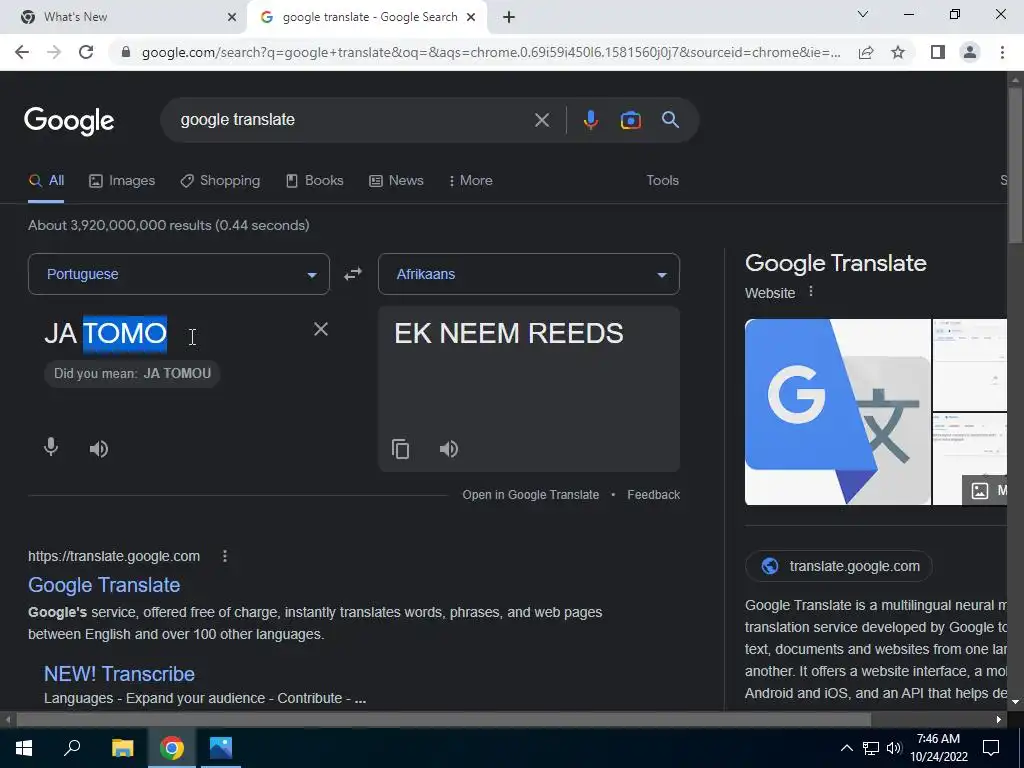Click the Google Translate panel heading
The image size is (1024, 768).
(x=835, y=263)
